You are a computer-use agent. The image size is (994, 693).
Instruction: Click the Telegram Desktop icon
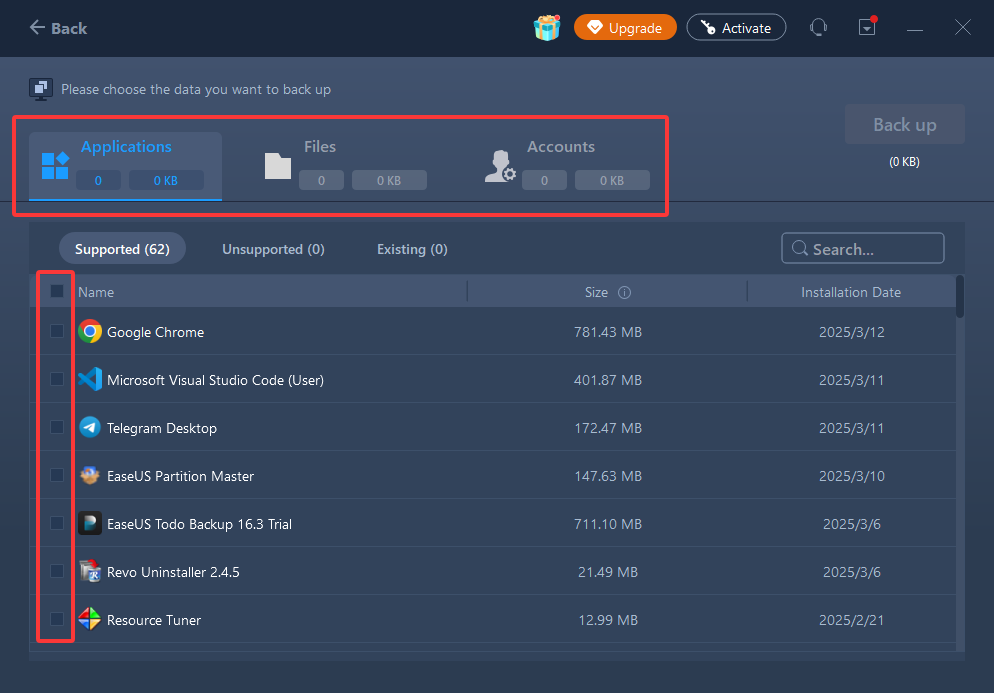tap(90, 427)
